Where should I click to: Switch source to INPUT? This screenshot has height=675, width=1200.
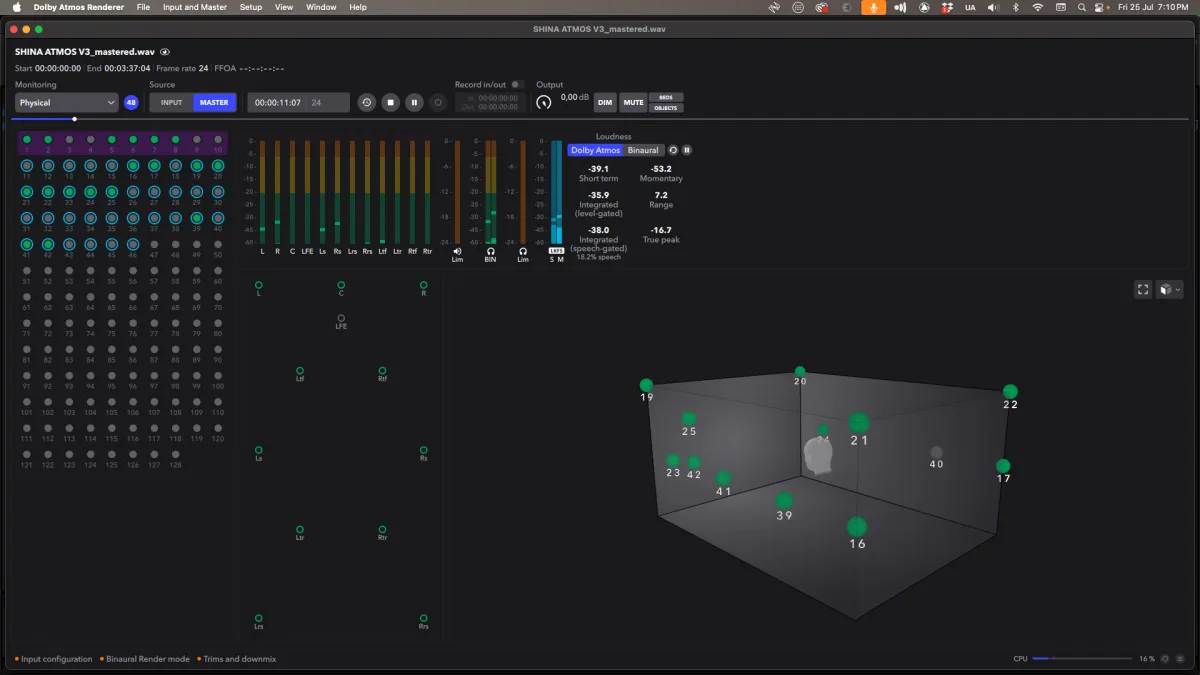click(x=172, y=102)
